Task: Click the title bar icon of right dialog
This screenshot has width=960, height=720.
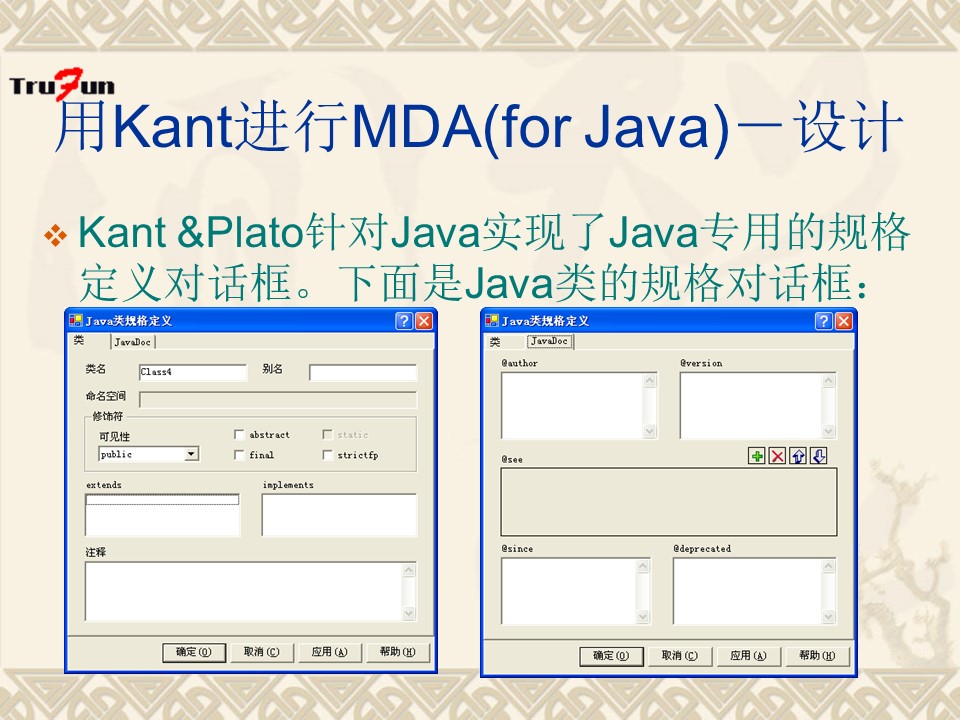Action: pos(492,320)
